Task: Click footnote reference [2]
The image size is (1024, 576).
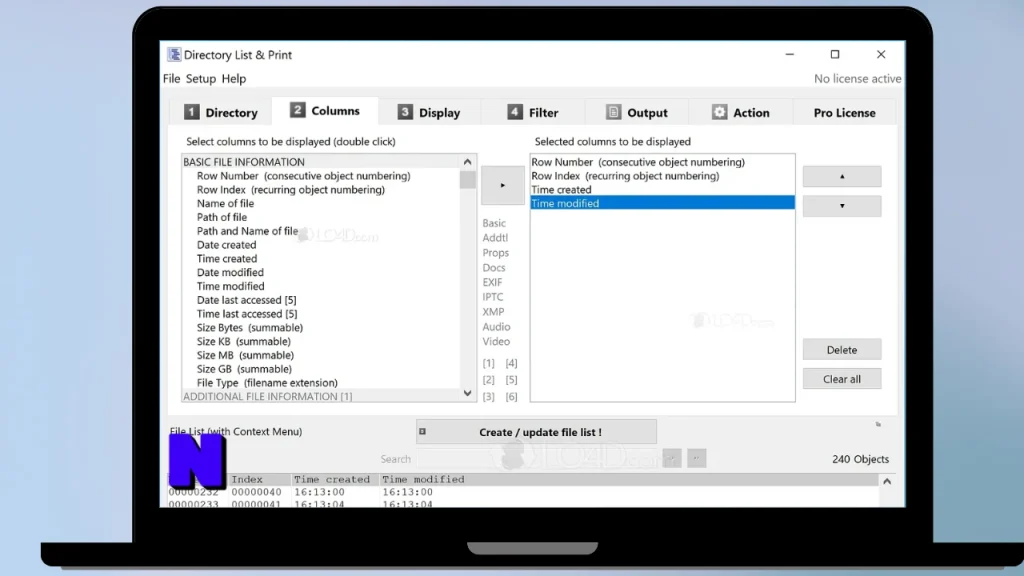Action: pos(488,380)
